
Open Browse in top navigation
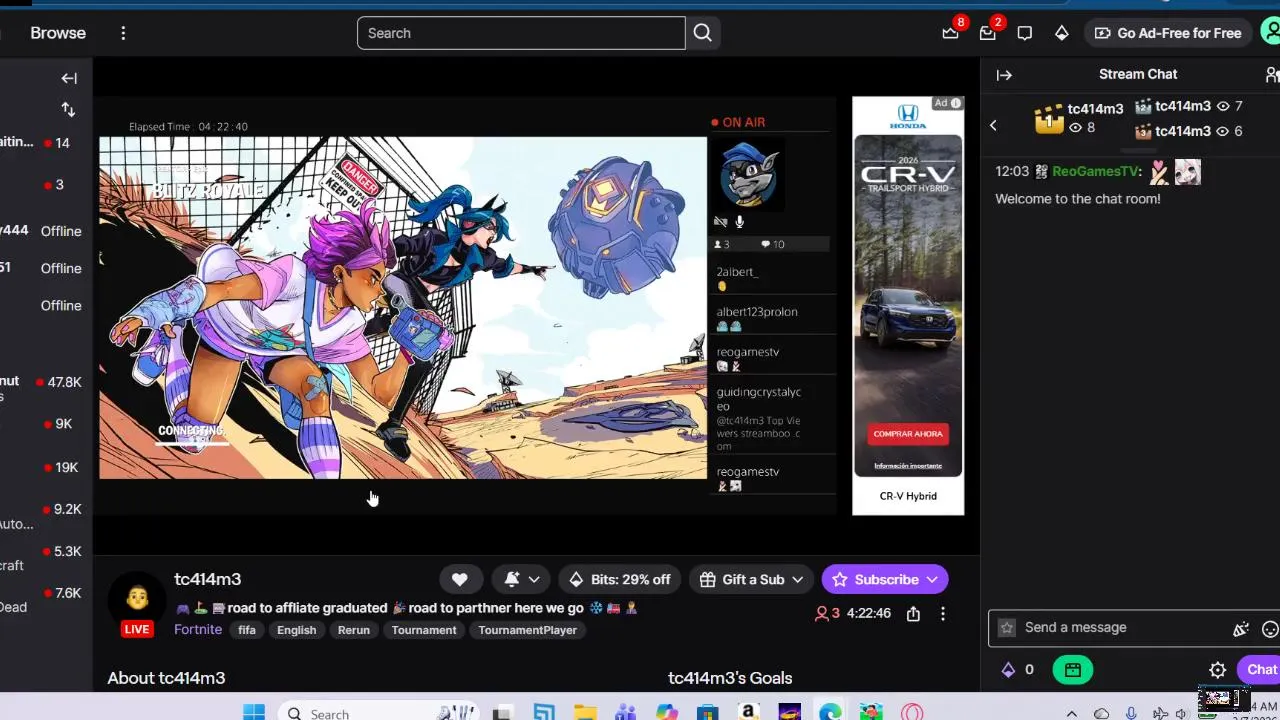(58, 33)
